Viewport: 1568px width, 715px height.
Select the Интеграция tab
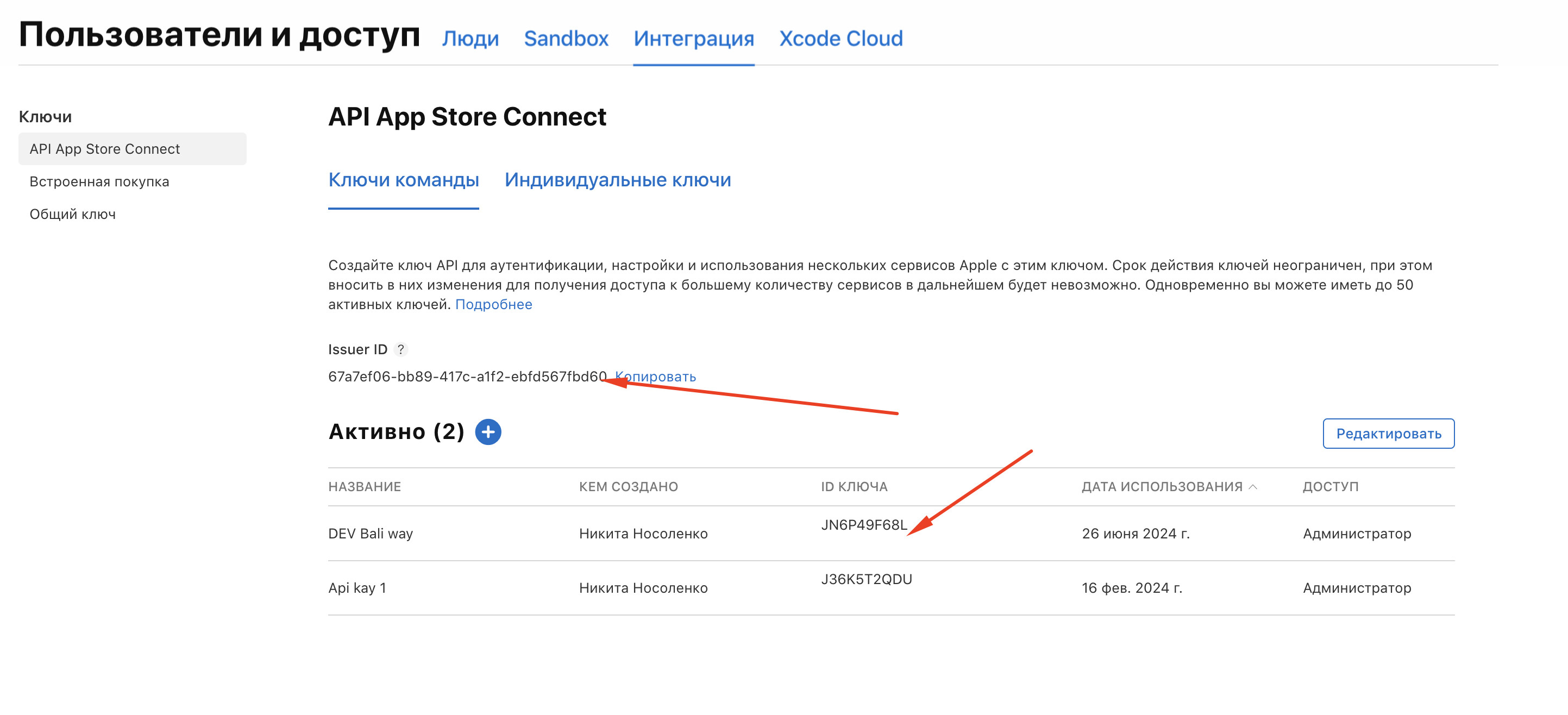693,39
